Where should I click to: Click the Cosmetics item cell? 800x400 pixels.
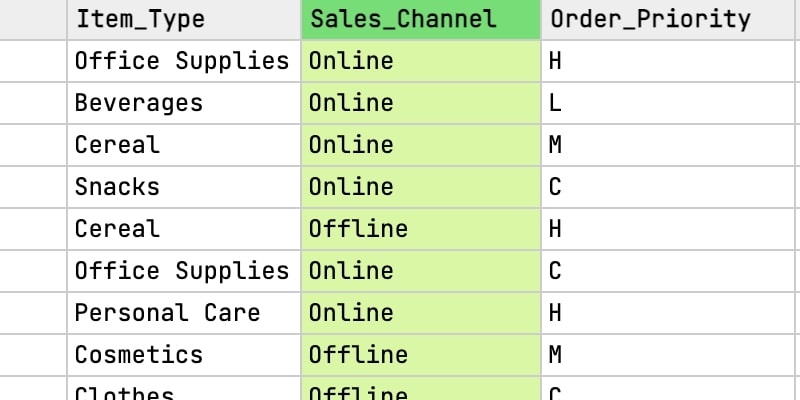184,355
